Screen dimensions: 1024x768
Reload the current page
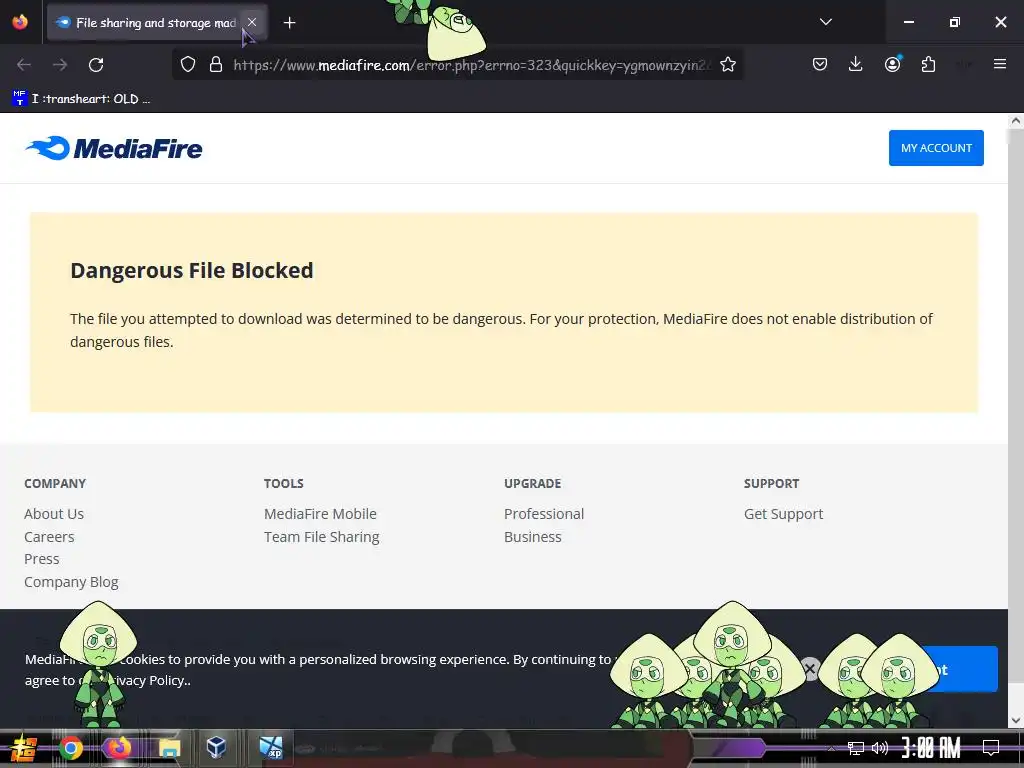point(96,65)
